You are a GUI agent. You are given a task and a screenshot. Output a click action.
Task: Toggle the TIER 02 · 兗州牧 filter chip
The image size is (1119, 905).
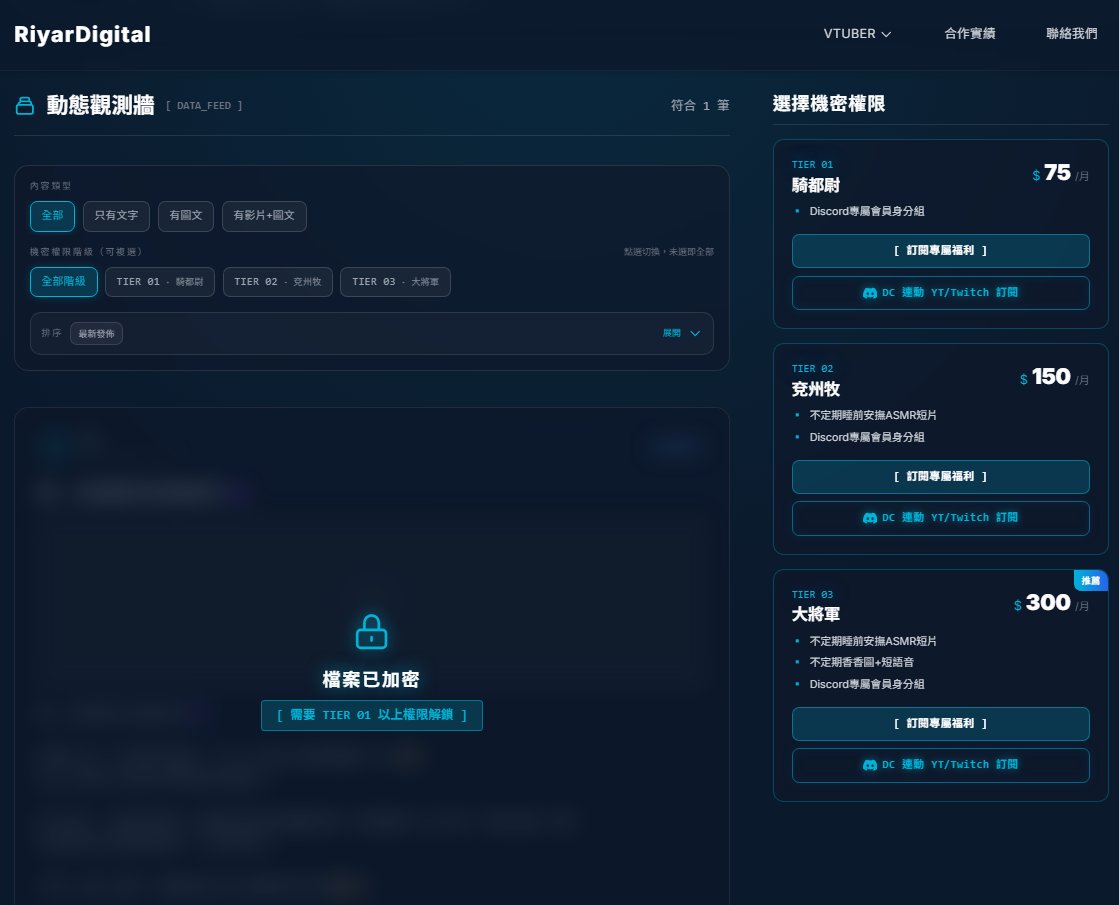(278, 282)
